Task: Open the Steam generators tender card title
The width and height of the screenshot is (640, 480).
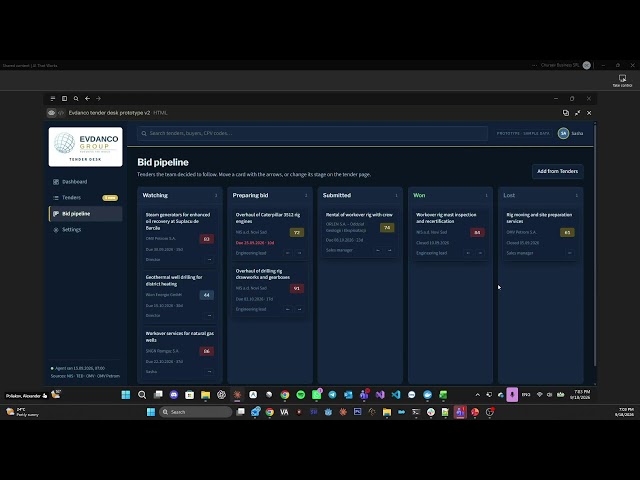Action: point(178,221)
